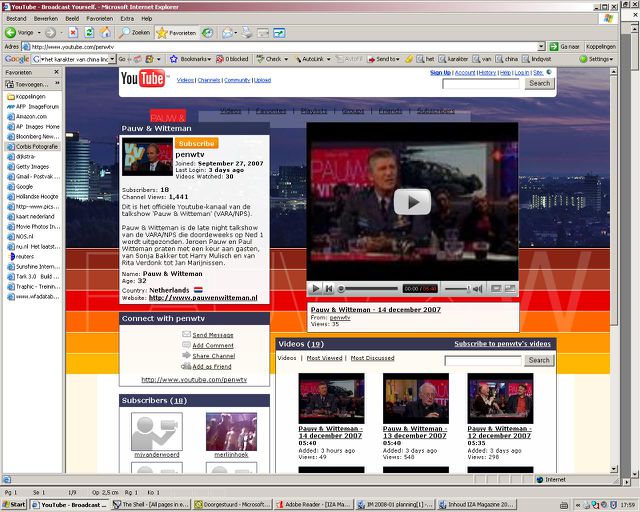
Task: Click Go button on Google toolbar
Action: 122,59
